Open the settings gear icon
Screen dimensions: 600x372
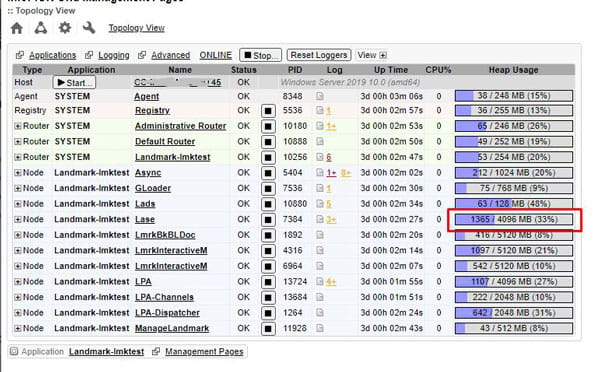(x=65, y=28)
